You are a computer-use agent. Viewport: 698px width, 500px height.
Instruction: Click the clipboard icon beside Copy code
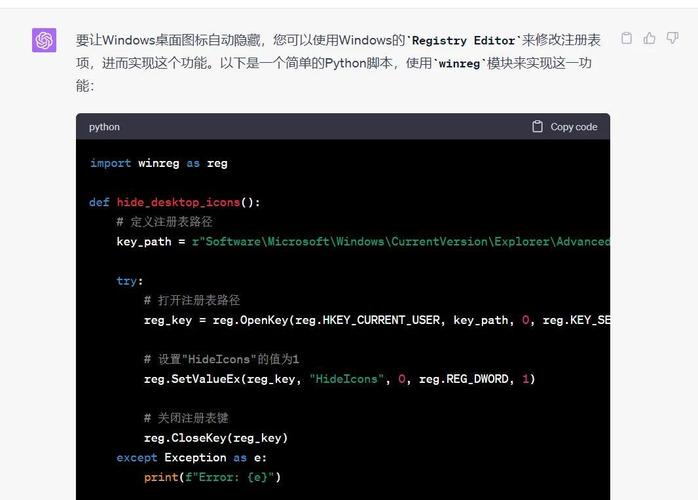click(x=537, y=127)
